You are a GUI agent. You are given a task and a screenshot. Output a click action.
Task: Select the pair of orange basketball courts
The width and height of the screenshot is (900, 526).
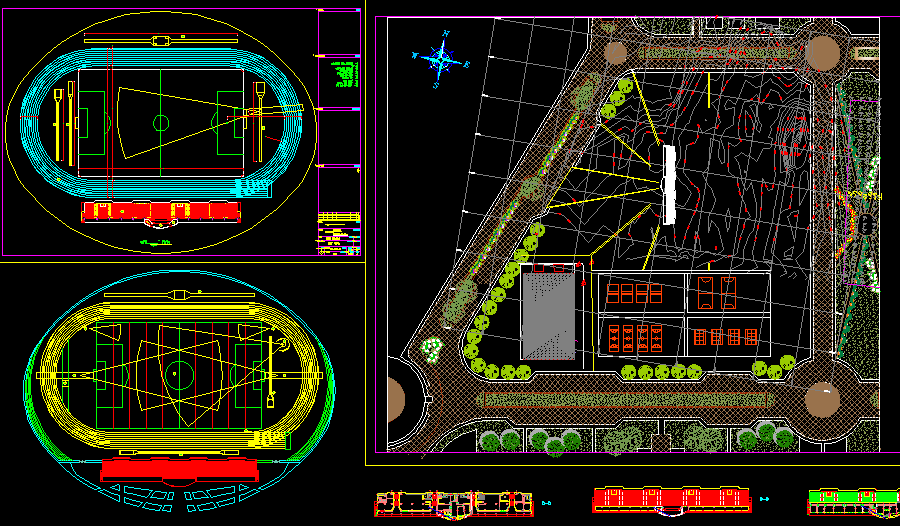click(x=717, y=293)
